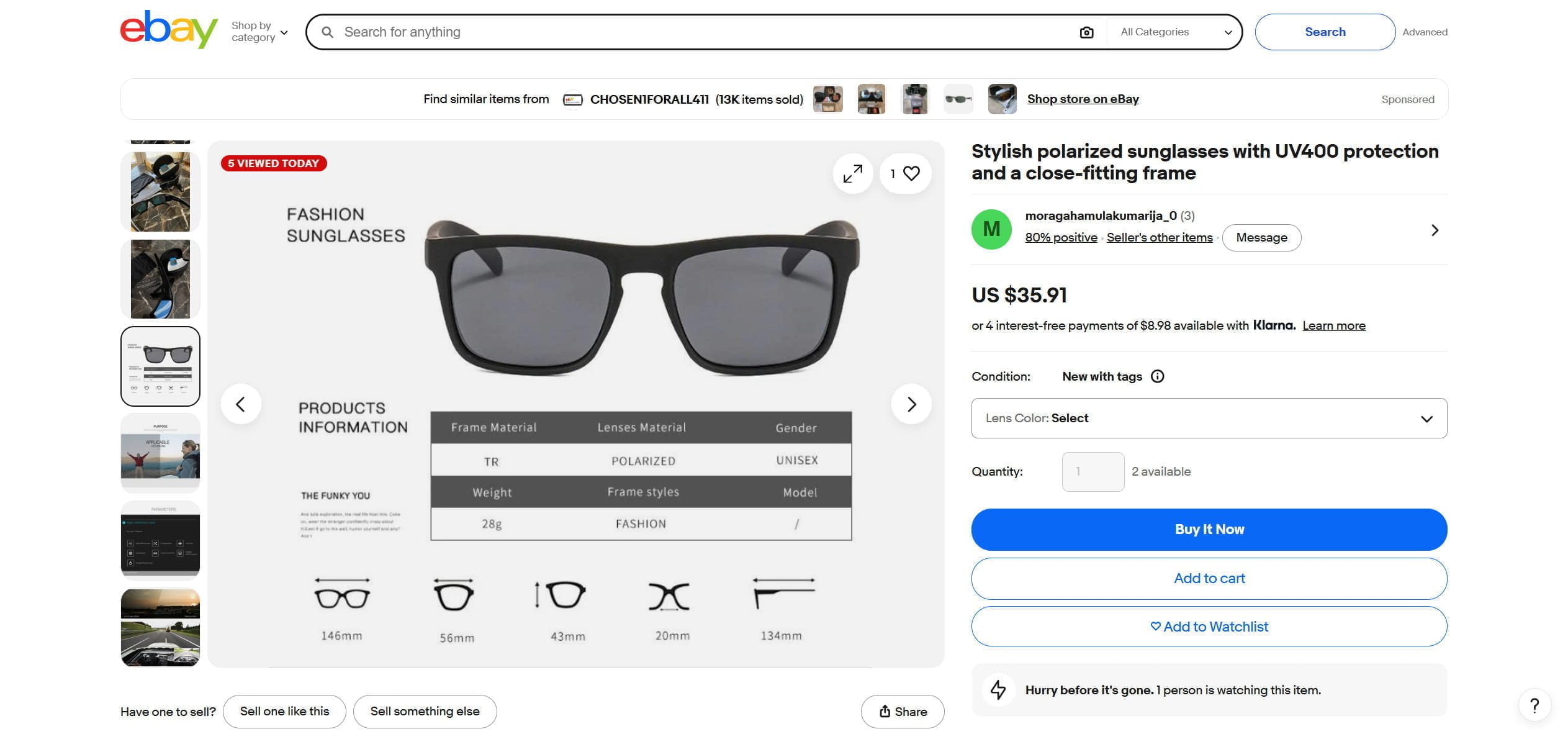The width and height of the screenshot is (1568, 734).
Task: Select thumbnail of sunglasses with case
Action: 160,192
